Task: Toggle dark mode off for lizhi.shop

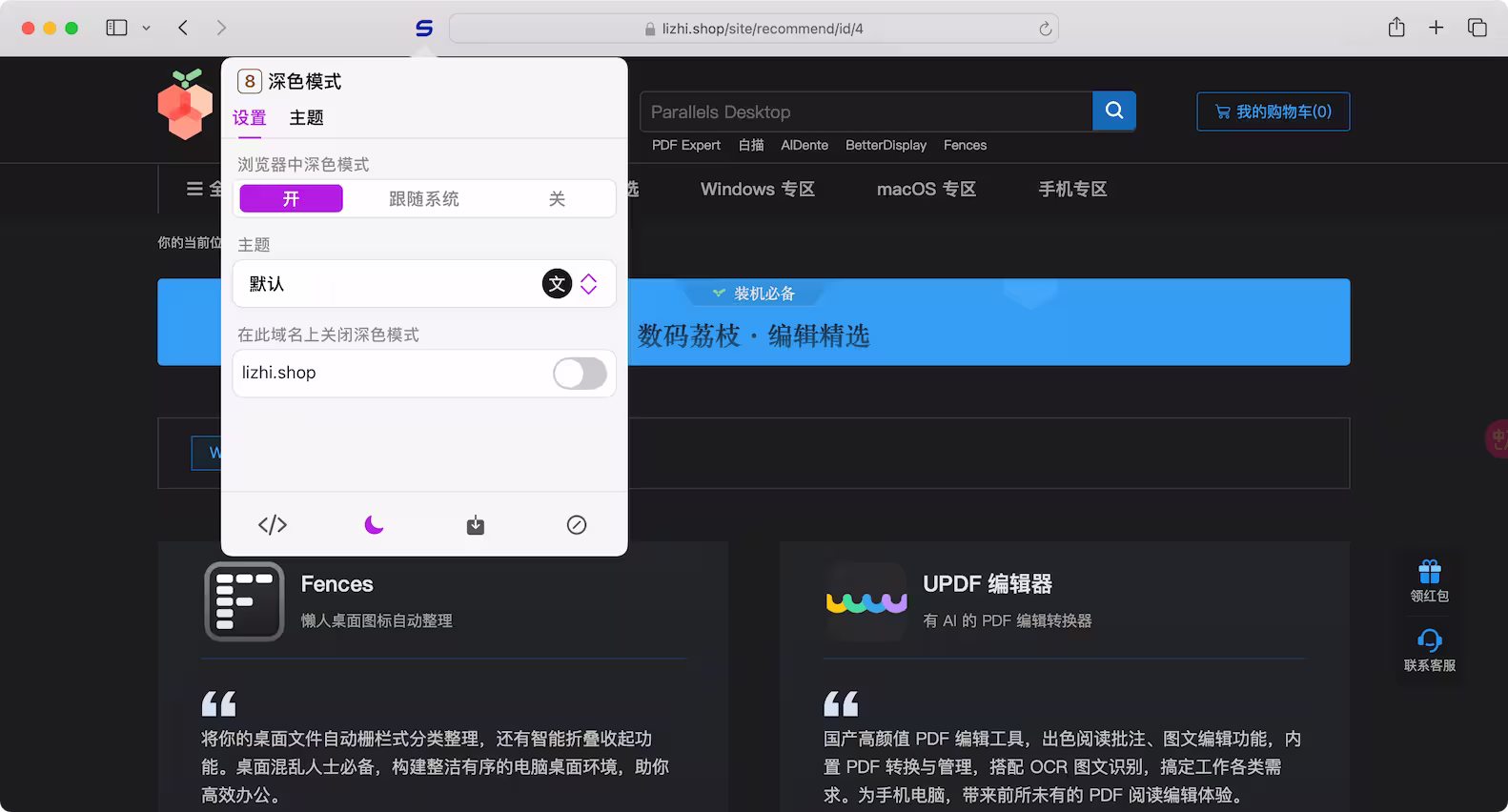Action: pyautogui.click(x=580, y=373)
